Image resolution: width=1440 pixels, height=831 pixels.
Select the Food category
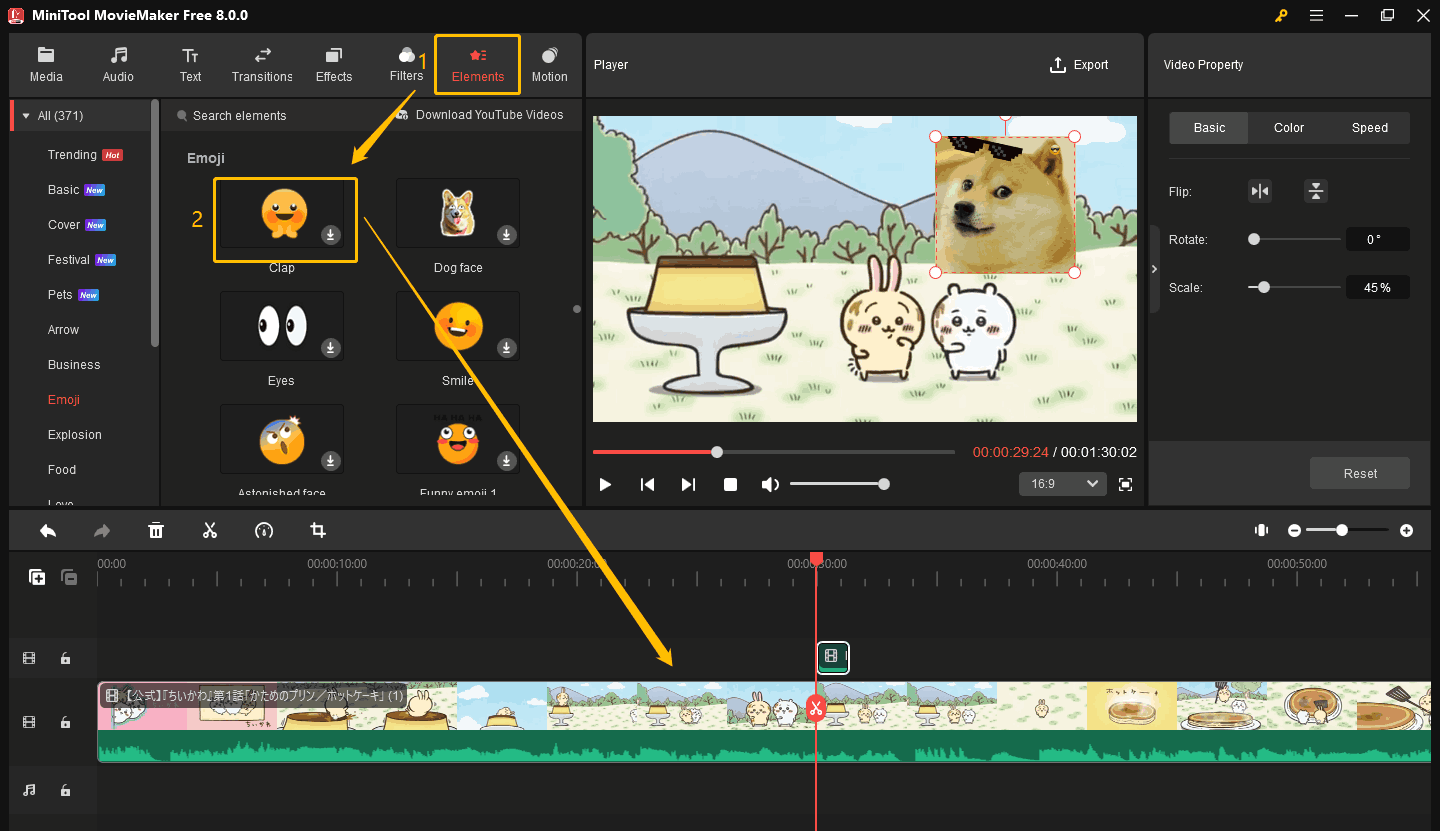62,470
